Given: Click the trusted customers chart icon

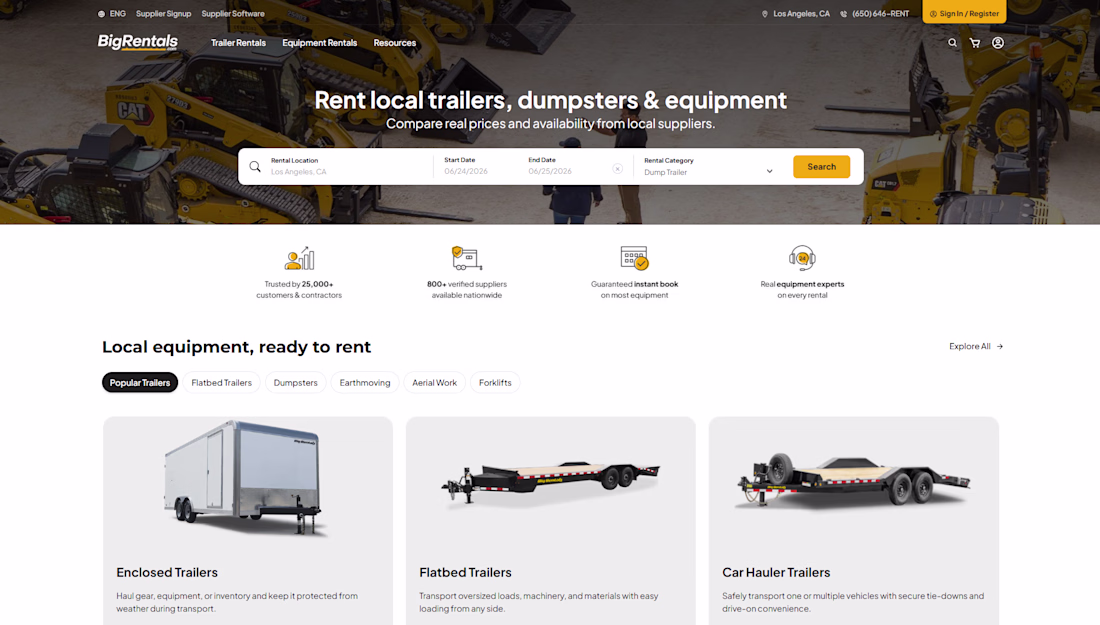Looking at the screenshot, I should tap(300, 258).
